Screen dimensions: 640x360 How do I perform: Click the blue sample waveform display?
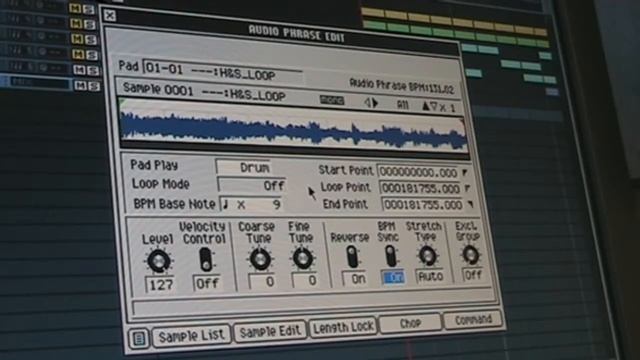coord(293,130)
